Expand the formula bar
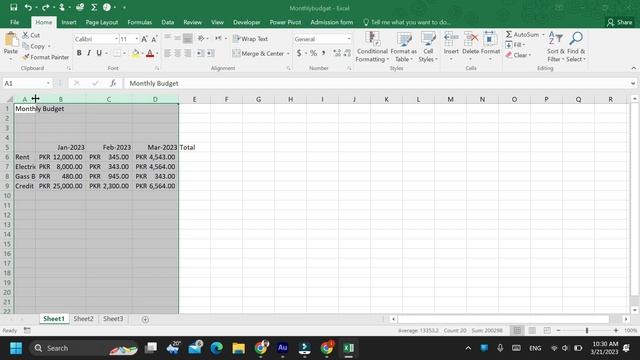The height and width of the screenshot is (360, 640). coord(632,83)
